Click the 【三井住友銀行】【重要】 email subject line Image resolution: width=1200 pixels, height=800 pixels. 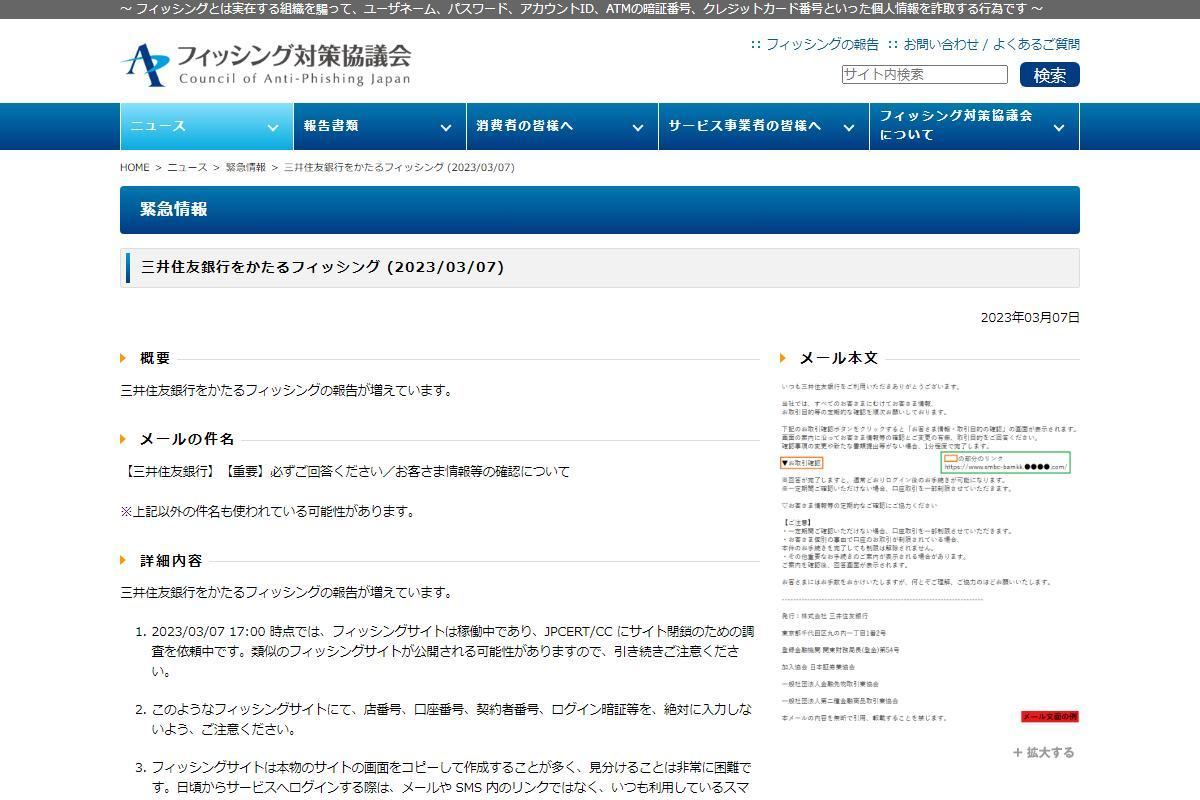click(345, 471)
